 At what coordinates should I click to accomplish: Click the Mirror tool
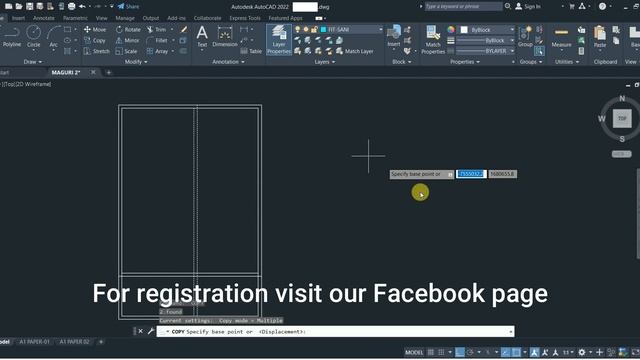(x=128, y=40)
